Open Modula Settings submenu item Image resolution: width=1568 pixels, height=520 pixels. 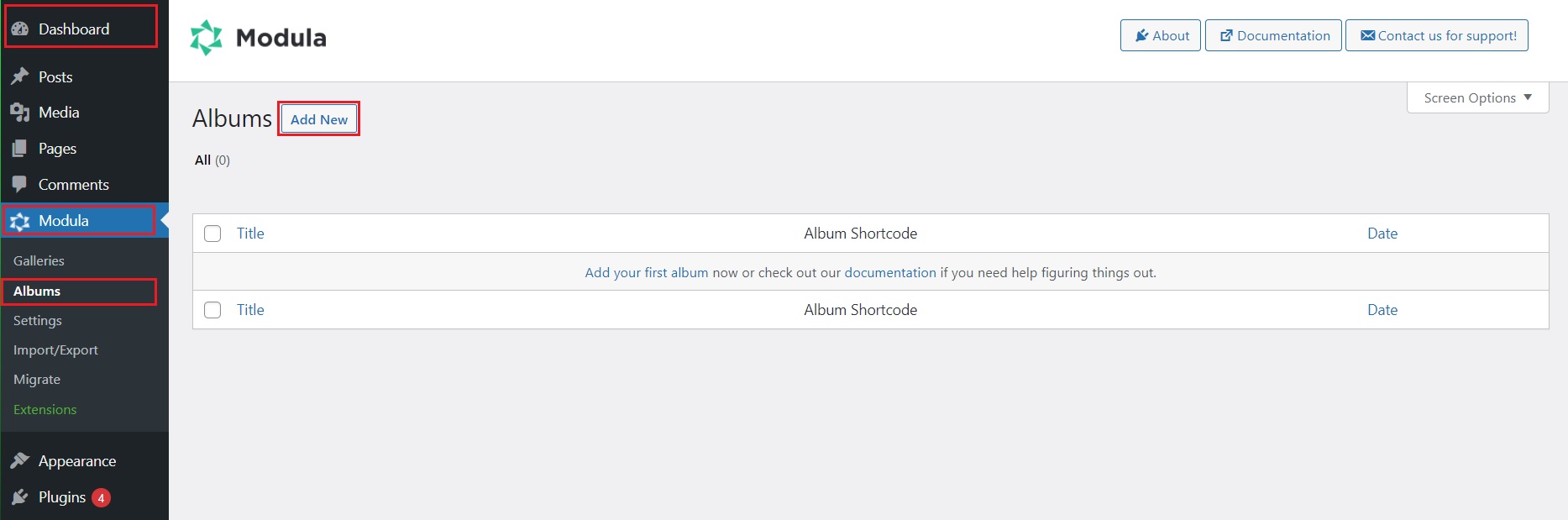(38, 320)
